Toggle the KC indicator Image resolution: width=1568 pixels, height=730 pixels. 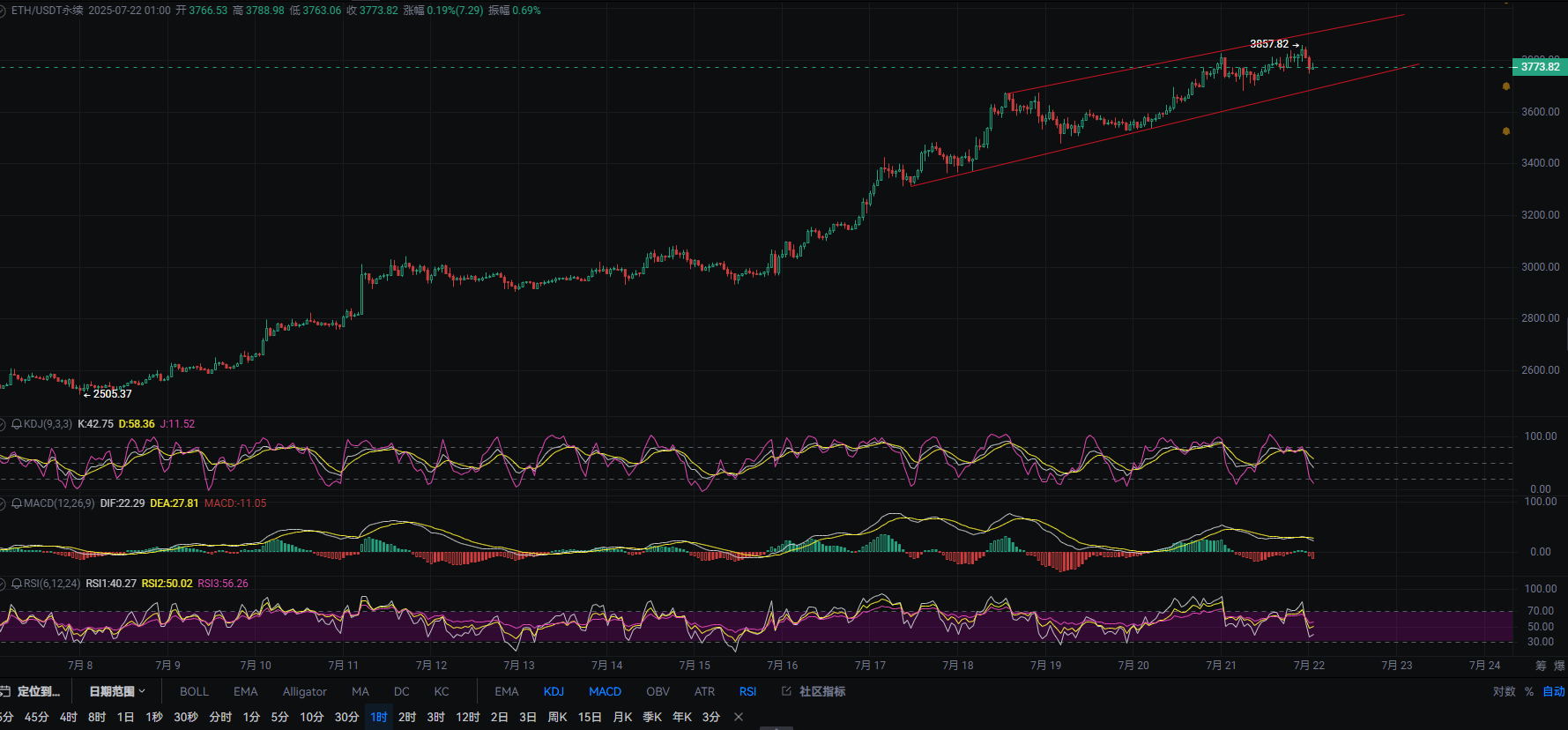(442, 691)
